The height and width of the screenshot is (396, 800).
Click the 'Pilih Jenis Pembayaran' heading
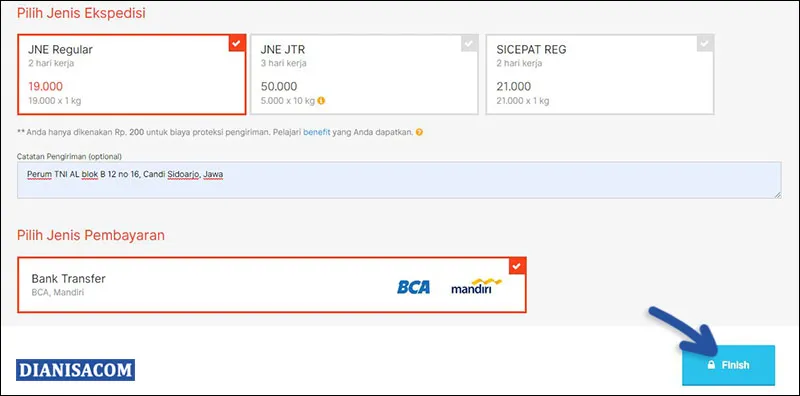tap(91, 235)
